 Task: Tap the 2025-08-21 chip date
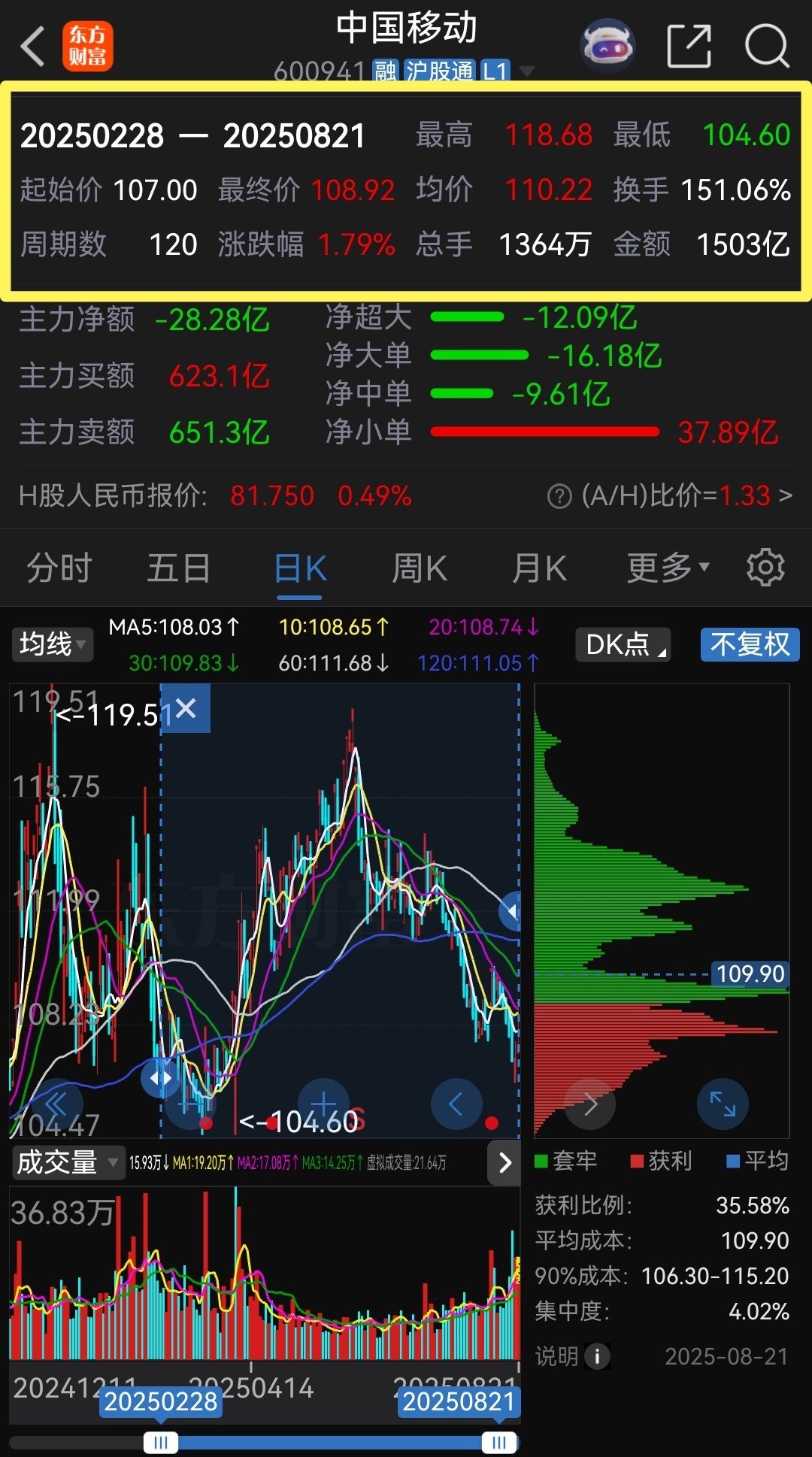coord(726,1356)
